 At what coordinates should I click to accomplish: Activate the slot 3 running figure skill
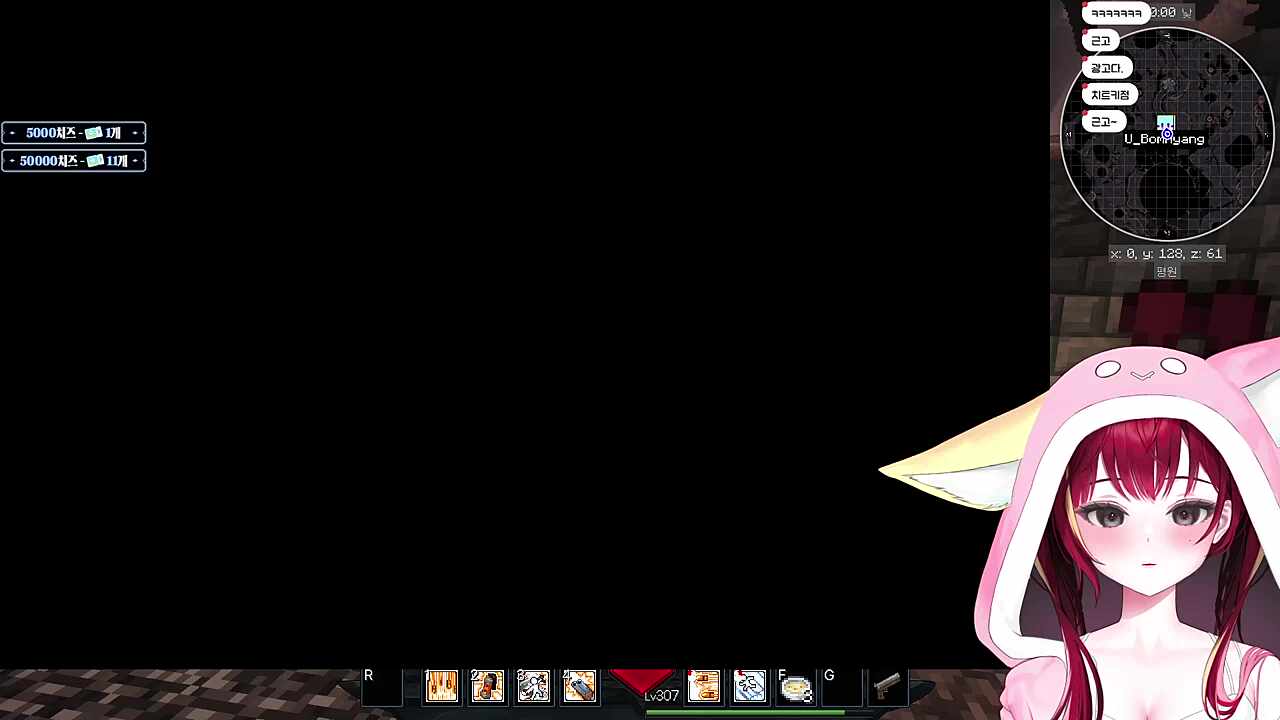click(533, 686)
